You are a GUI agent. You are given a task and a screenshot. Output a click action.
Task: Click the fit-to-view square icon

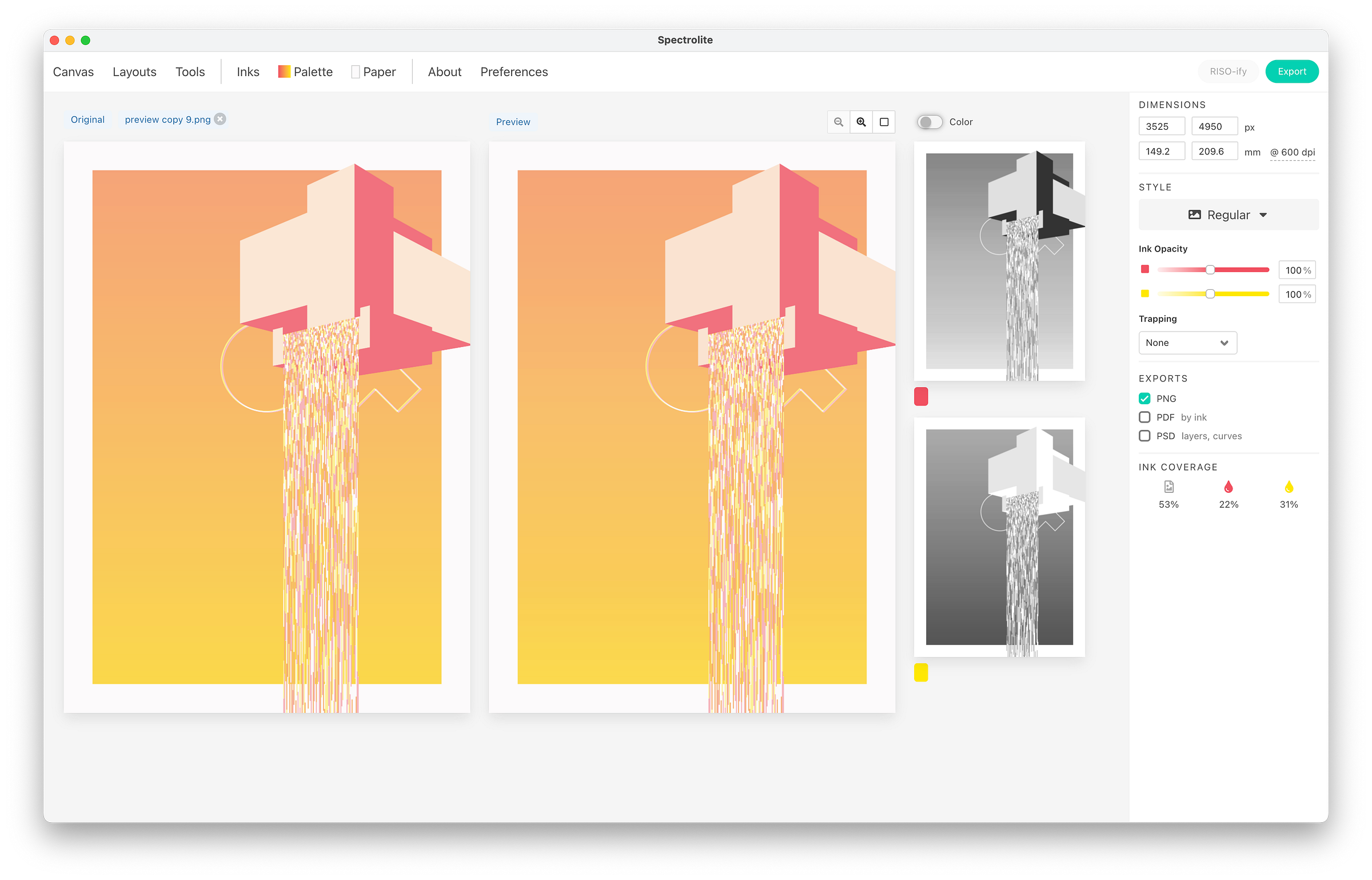tap(884, 122)
